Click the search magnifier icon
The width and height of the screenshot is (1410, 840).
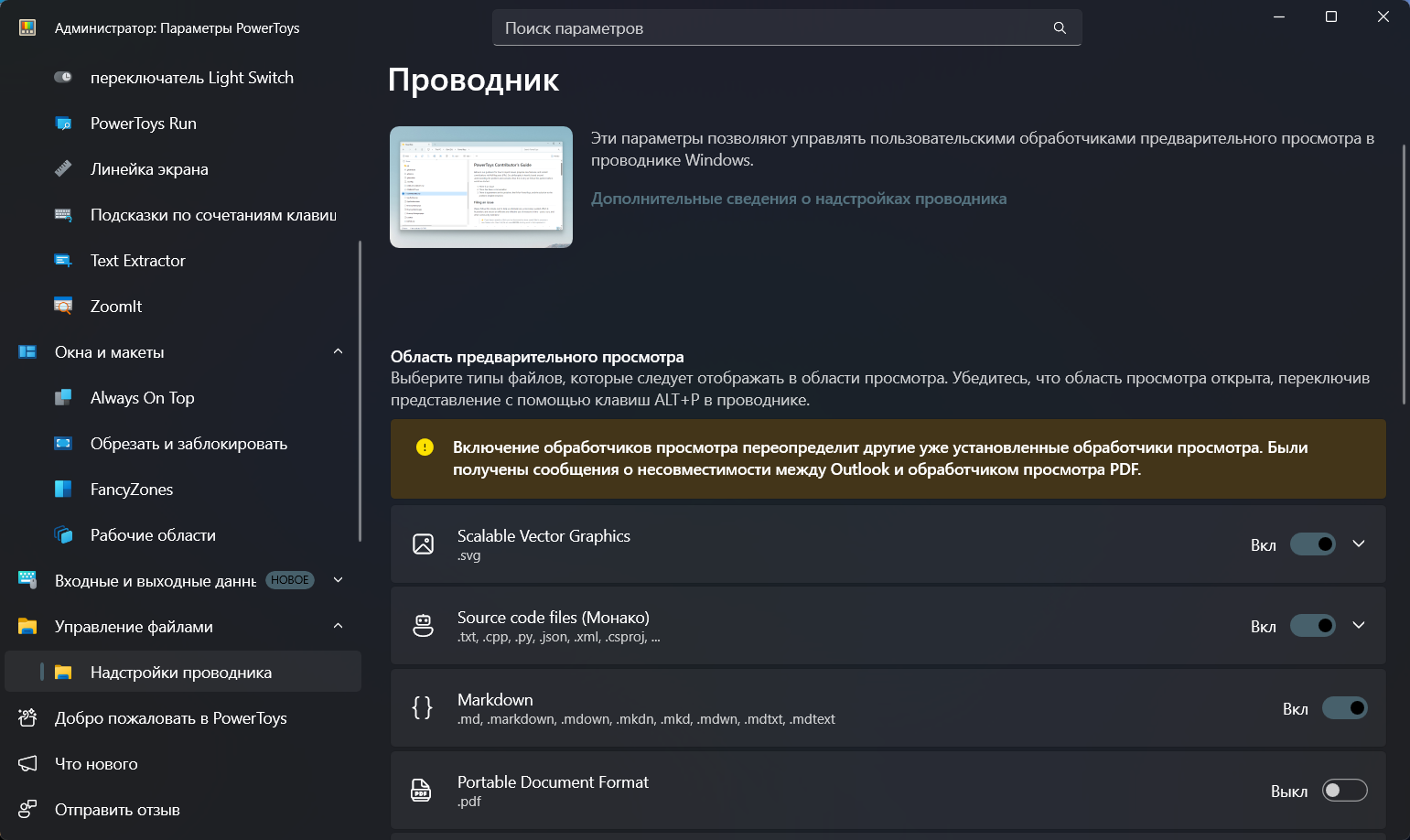tap(1060, 28)
